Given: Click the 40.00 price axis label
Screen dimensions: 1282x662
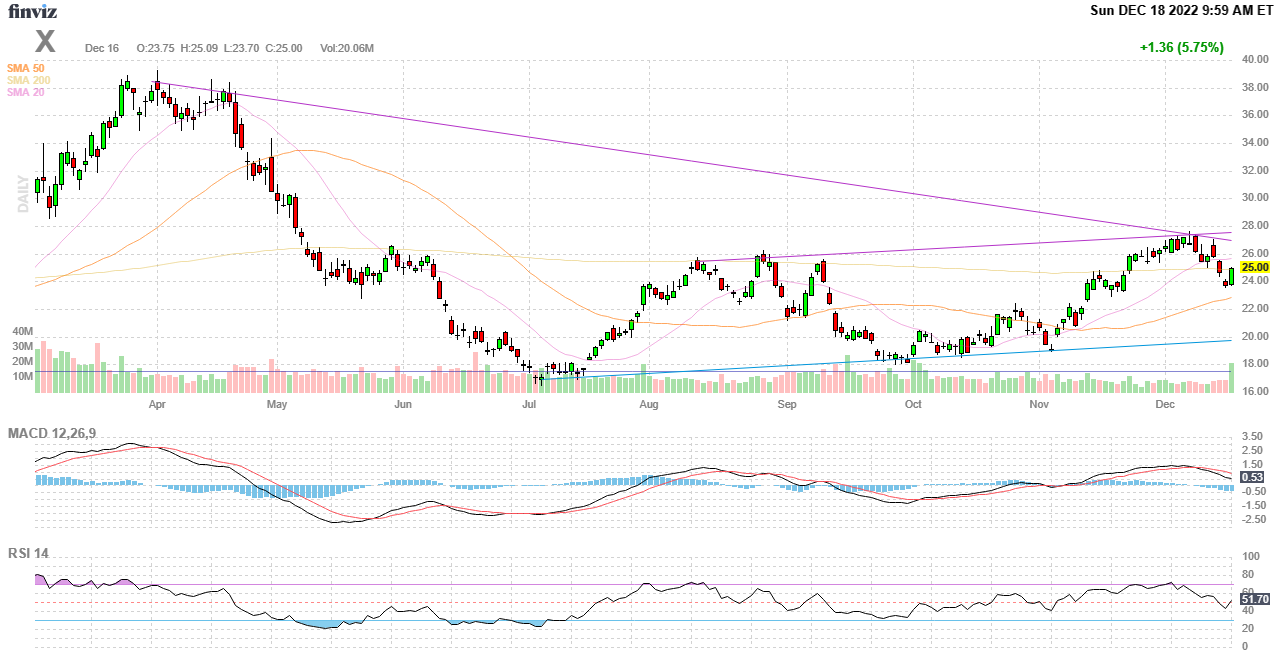Looking at the screenshot, I should [1254, 59].
